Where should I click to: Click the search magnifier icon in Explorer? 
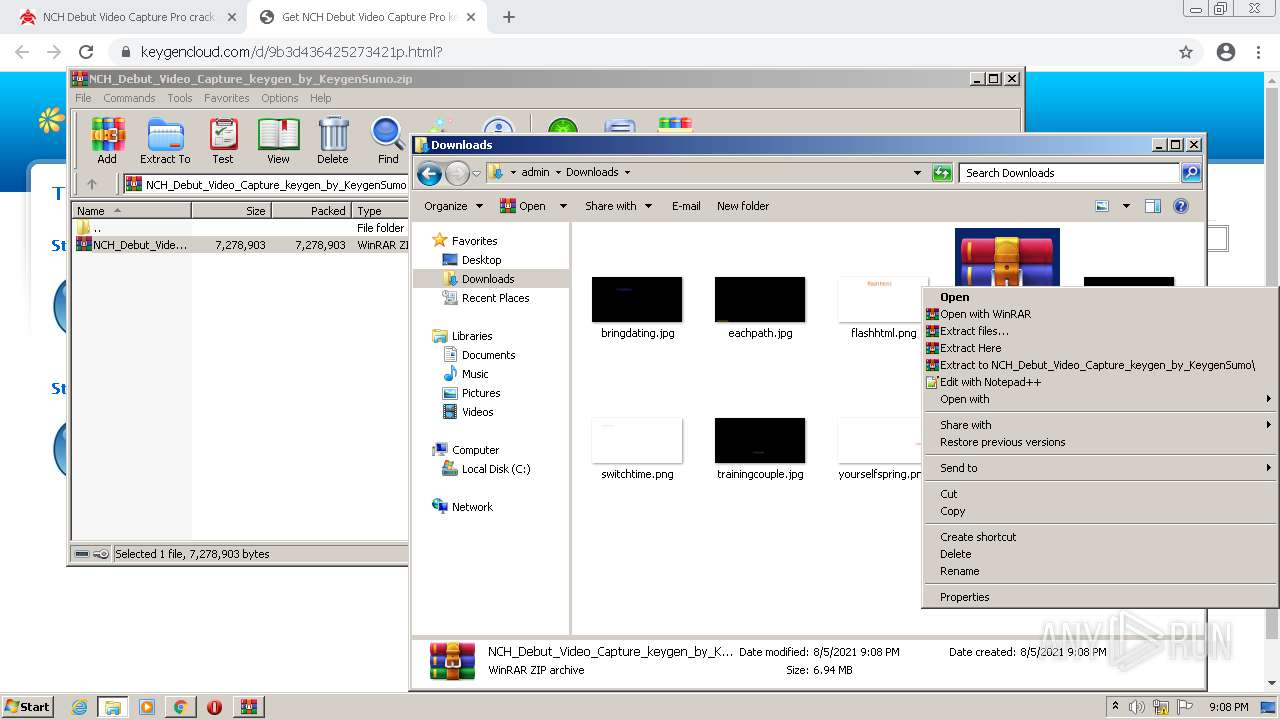pyautogui.click(x=1190, y=173)
